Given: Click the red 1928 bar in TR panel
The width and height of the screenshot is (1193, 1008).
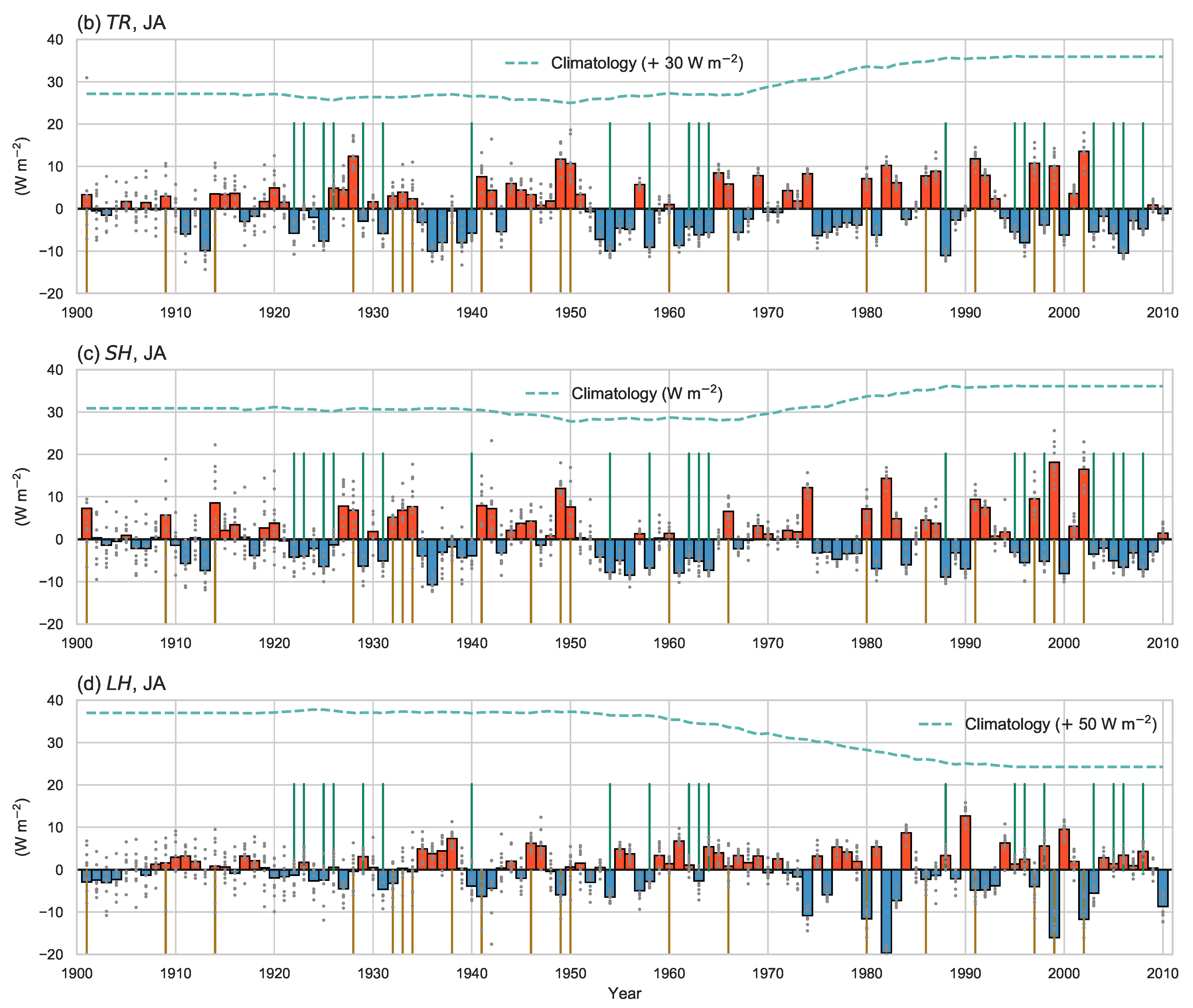Looking at the screenshot, I should click(353, 182).
